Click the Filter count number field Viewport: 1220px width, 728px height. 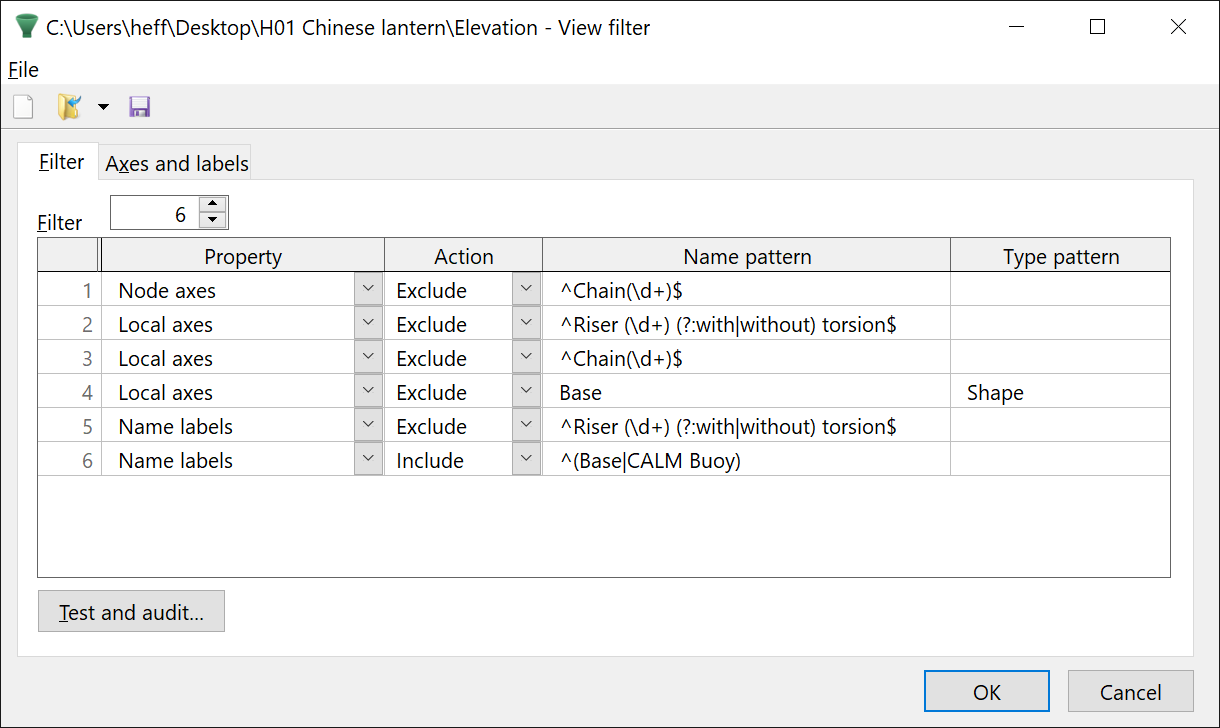(x=154, y=213)
